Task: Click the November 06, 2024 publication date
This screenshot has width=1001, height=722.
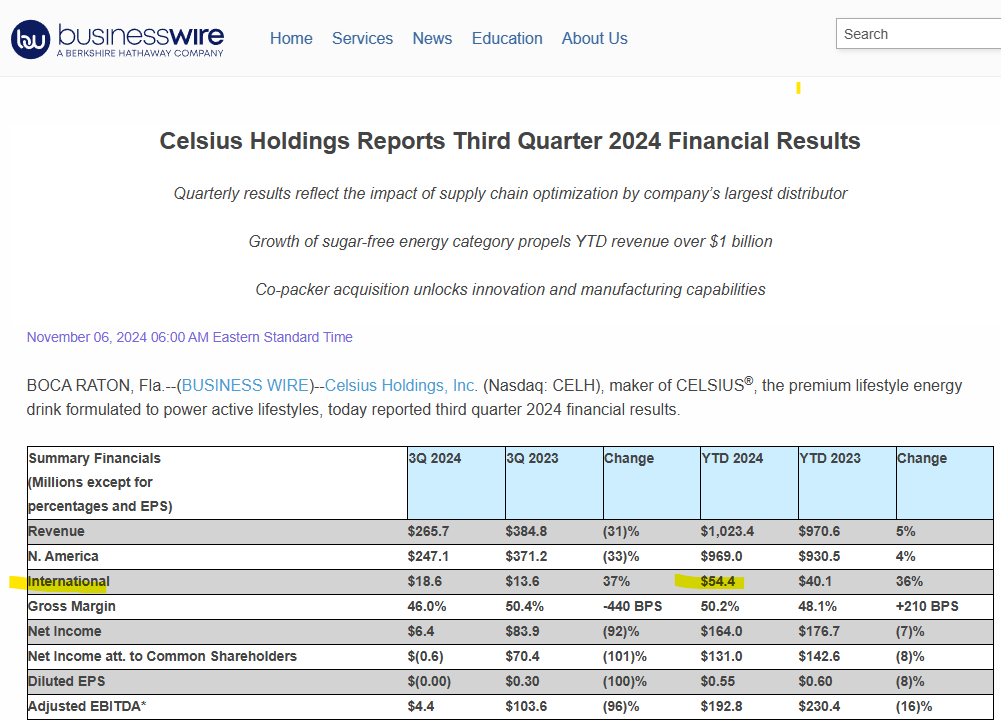Action: click(190, 337)
